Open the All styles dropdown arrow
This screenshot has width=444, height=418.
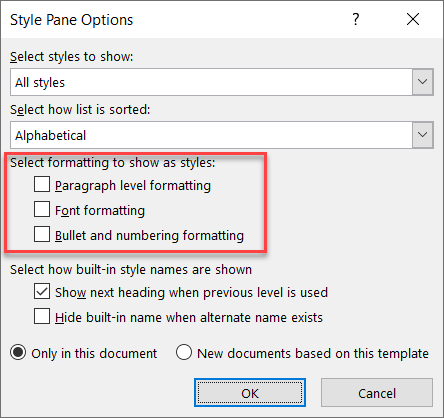point(423,82)
